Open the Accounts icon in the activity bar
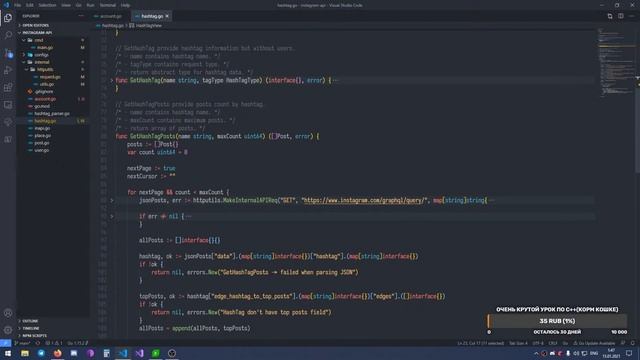Image resolution: width=640 pixels, height=360 pixels. [x=8, y=313]
